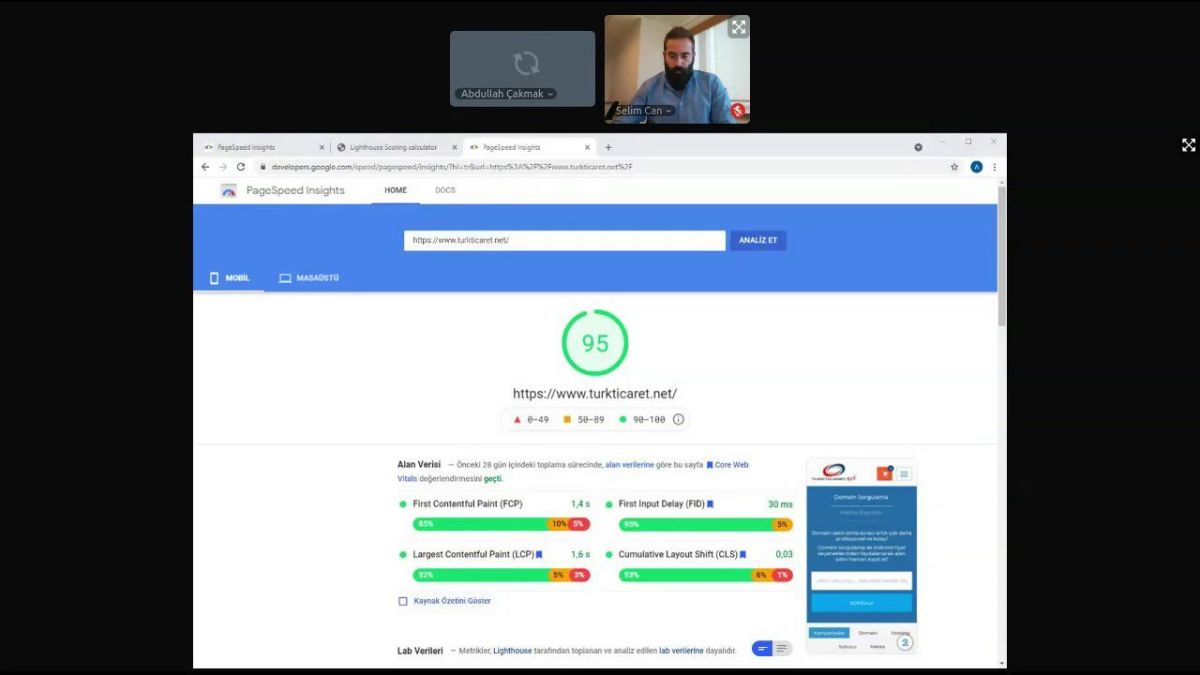Click the cart icon in the mobile preview
The height and width of the screenshot is (675, 1200).
pos(884,473)
